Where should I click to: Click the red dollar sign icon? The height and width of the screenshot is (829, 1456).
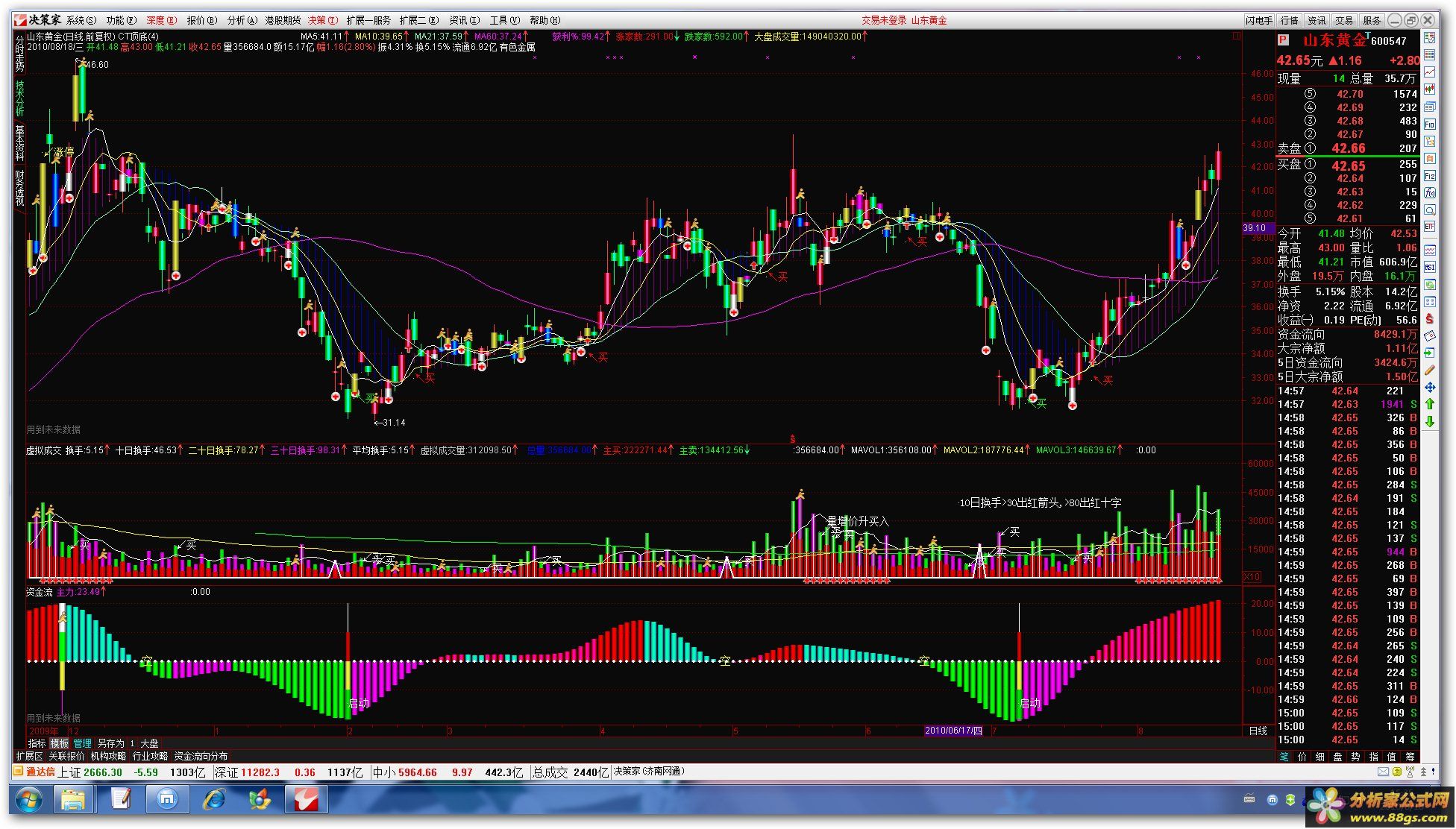[1430, 319]
